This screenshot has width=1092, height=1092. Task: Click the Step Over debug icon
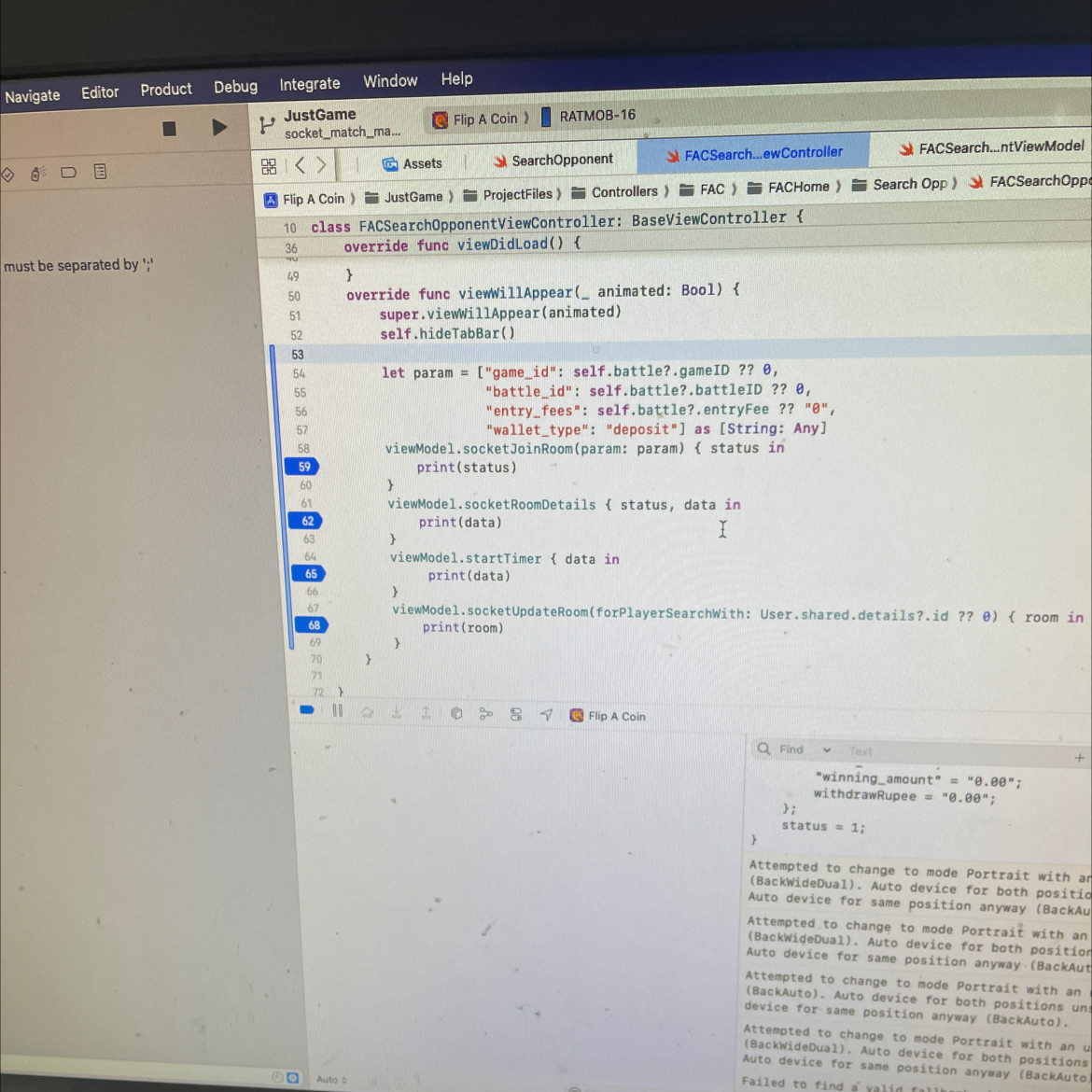pos(368,712)
